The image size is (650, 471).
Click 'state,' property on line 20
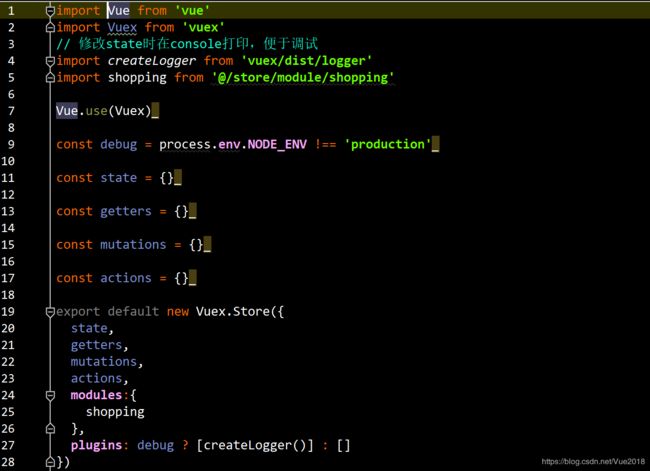(x=92, y=328)
